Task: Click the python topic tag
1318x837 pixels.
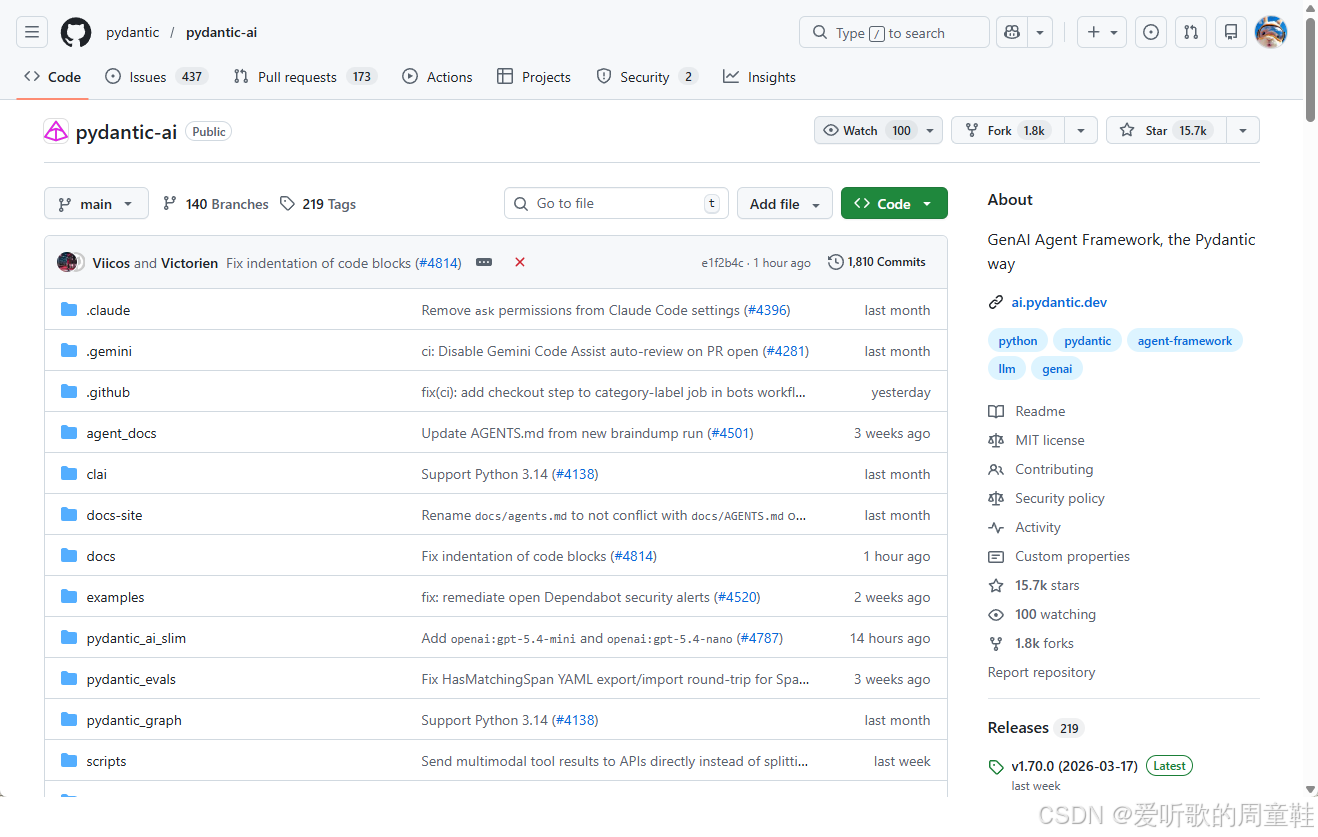Action: (x=1018, y=341)
